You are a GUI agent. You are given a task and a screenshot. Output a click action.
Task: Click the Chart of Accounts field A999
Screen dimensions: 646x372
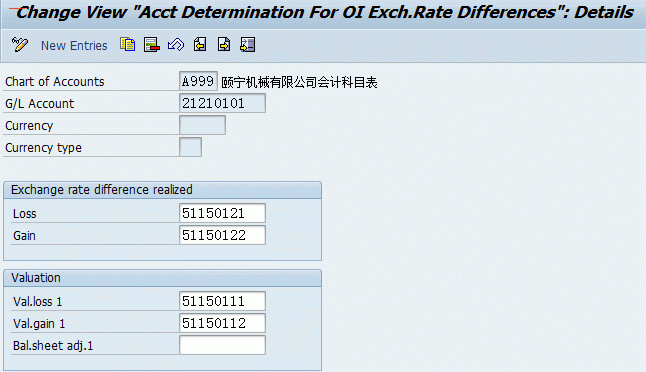(198, 81)
